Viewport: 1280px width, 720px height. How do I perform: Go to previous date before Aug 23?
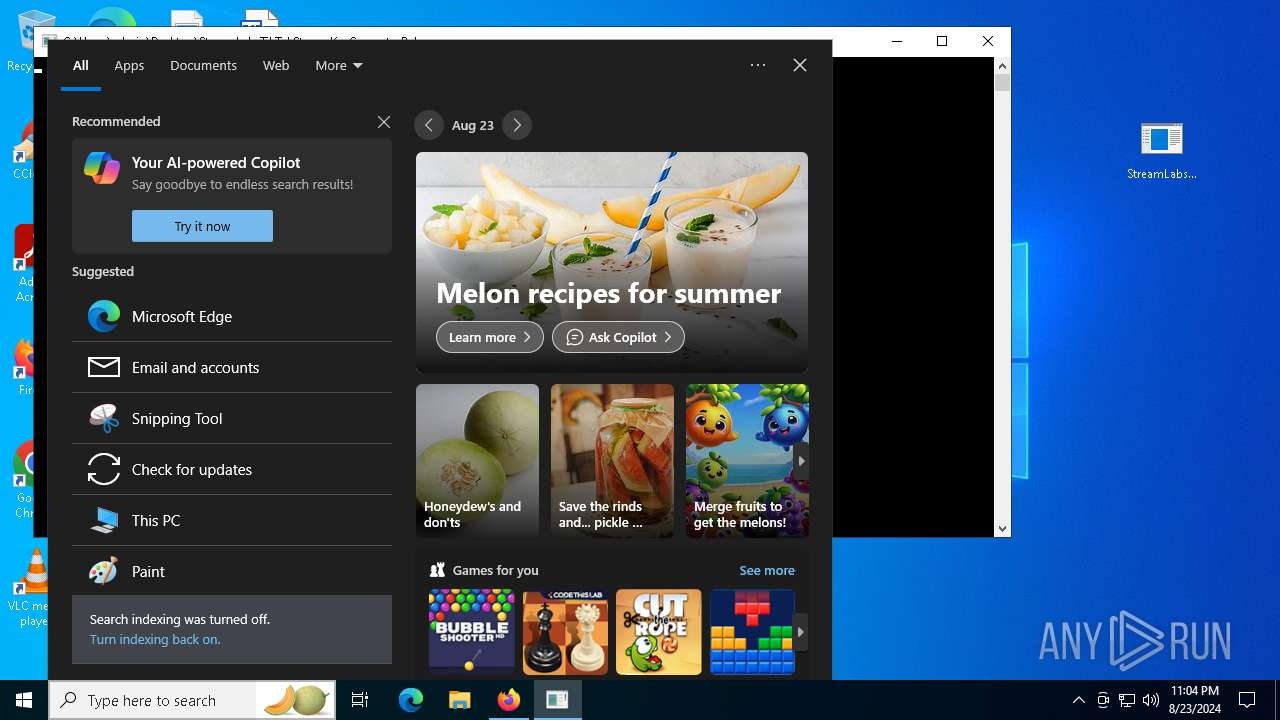point(429,125)
